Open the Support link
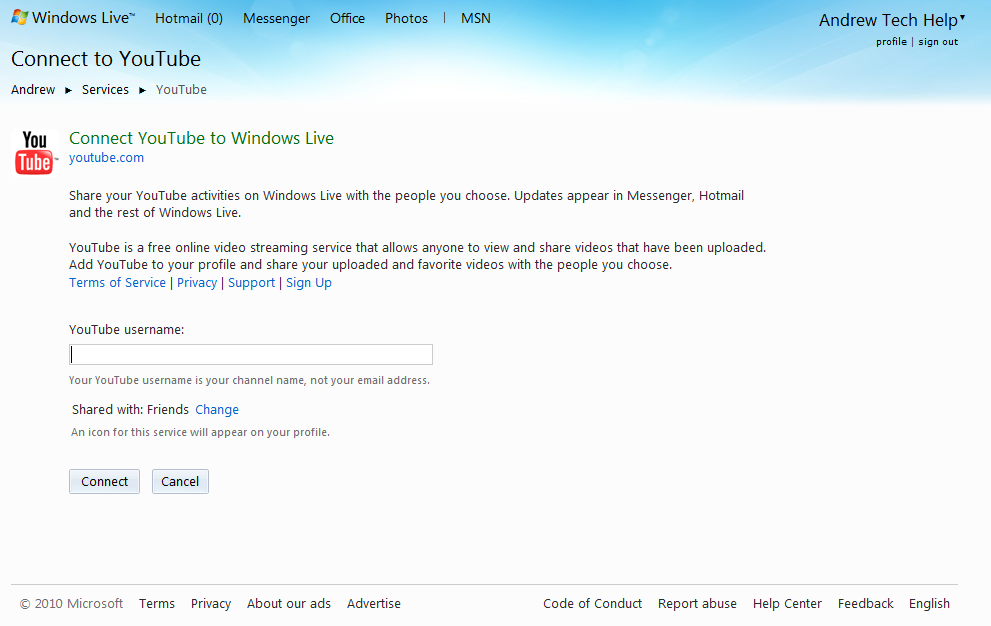 pyautogui.click(x=252, y=283)
